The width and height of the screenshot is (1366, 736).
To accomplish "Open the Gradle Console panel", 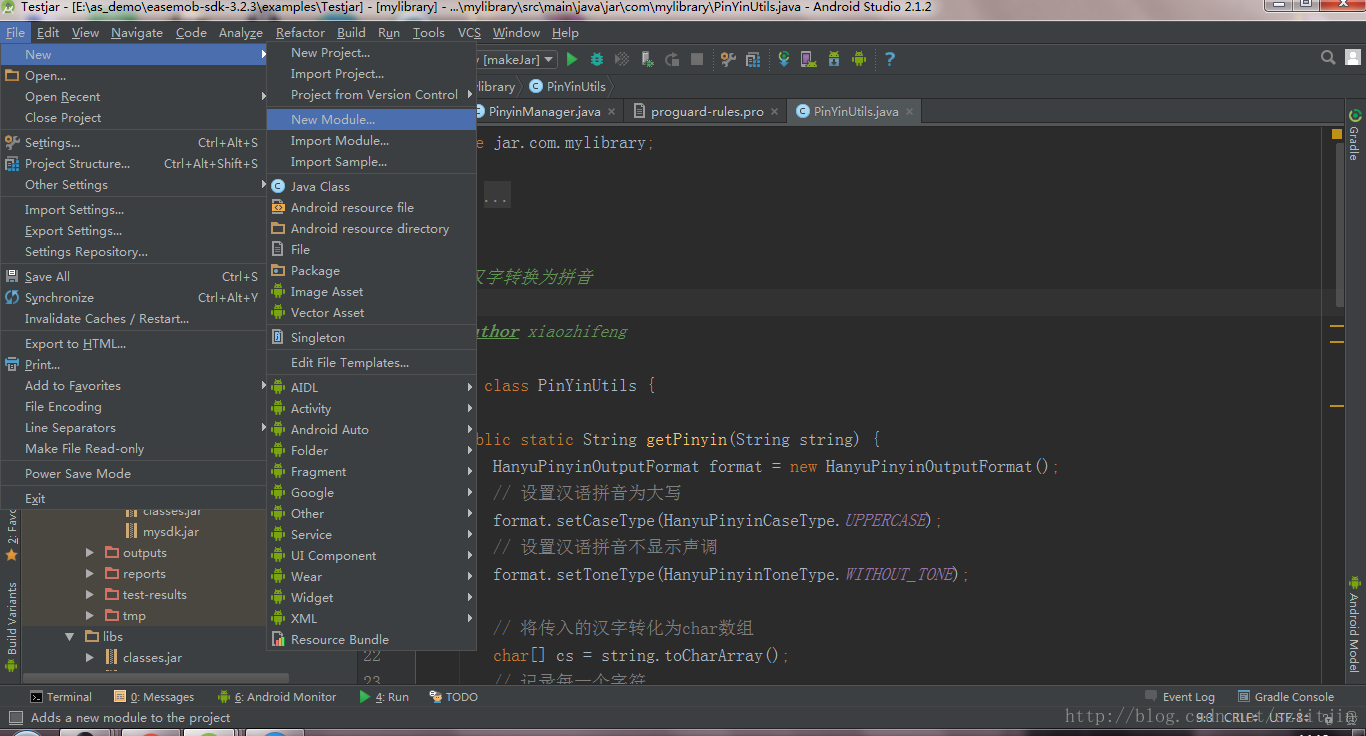I will tap(1286, 697).
